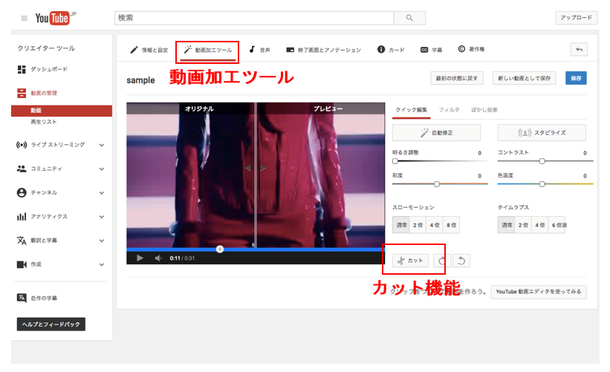Viewport: 610px width, 372px height.
Task: Click the search magnifier button
Action: (x=409, y=18)
